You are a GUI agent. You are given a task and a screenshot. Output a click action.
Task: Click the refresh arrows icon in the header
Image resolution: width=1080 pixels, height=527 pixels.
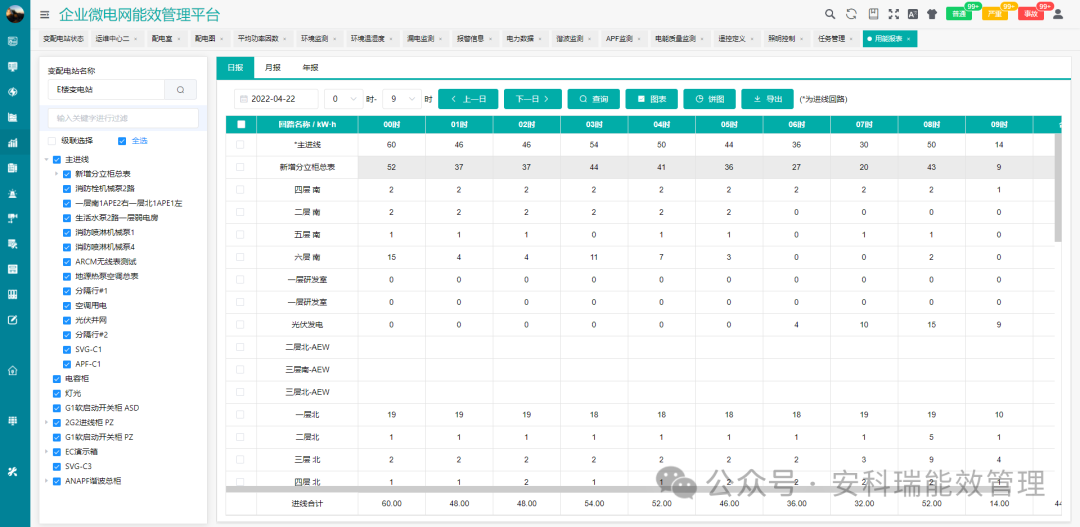[x=851, y=14]
